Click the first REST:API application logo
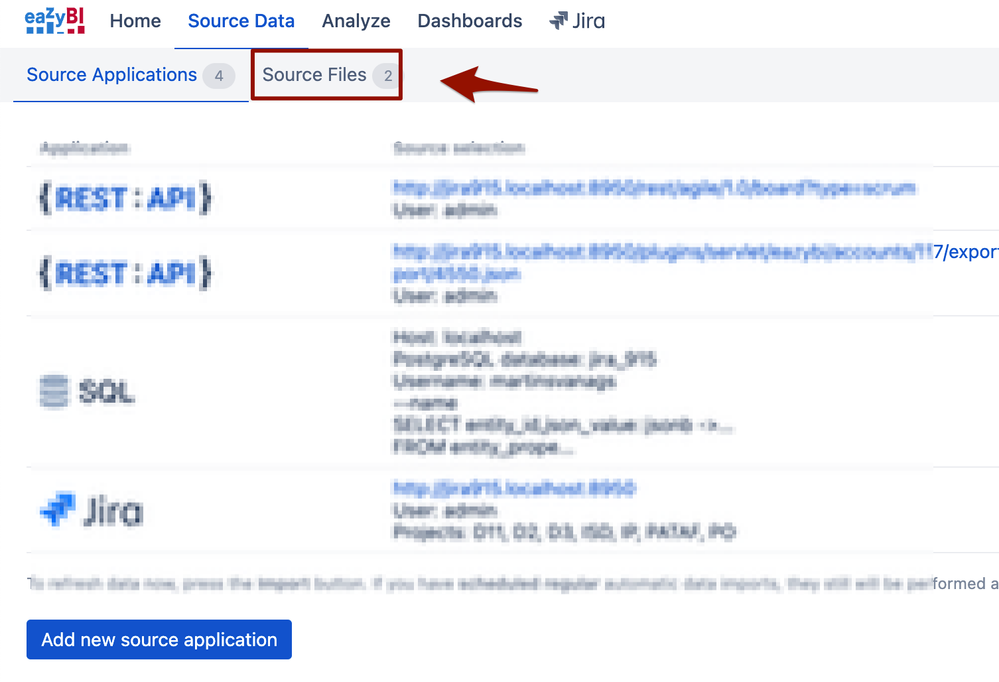 click(125, 198)
